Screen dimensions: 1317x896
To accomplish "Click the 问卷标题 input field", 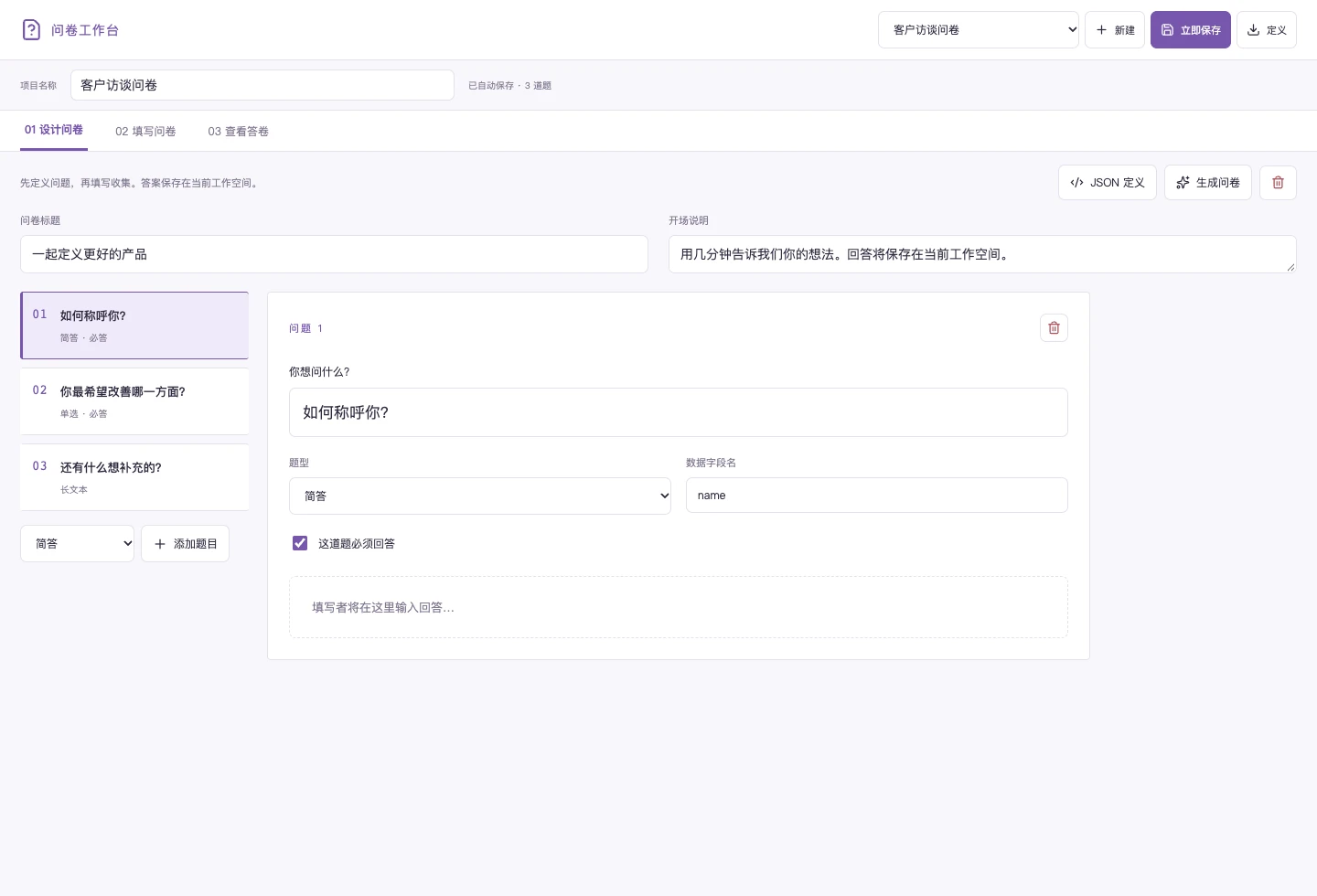I will tap(334, 254).
